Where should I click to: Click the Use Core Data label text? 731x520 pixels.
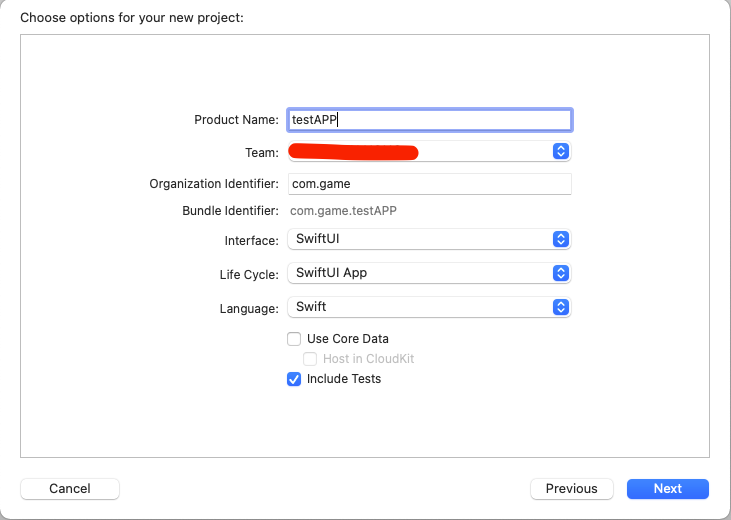point(348,339)
